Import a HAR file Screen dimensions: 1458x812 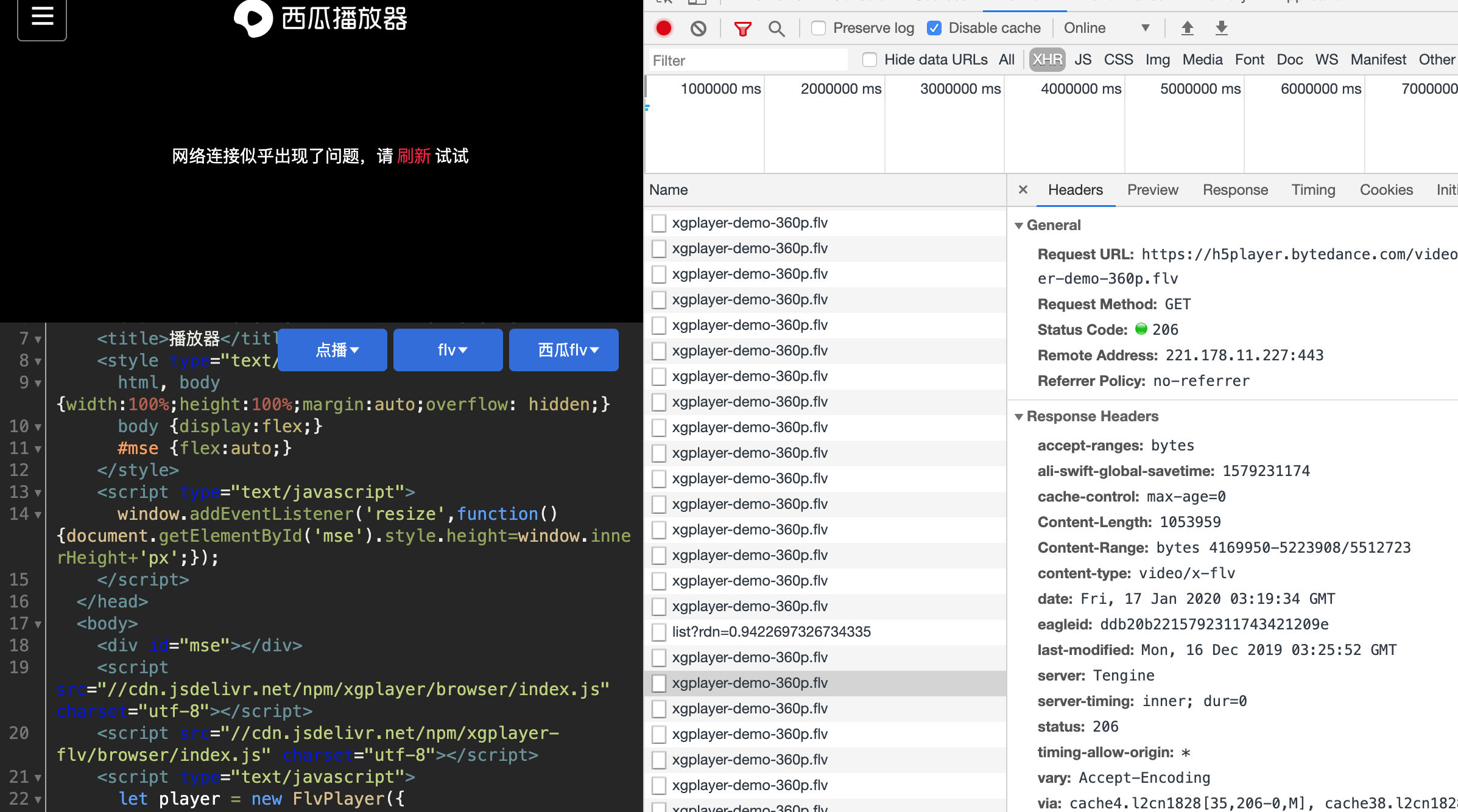(1187, 28)
